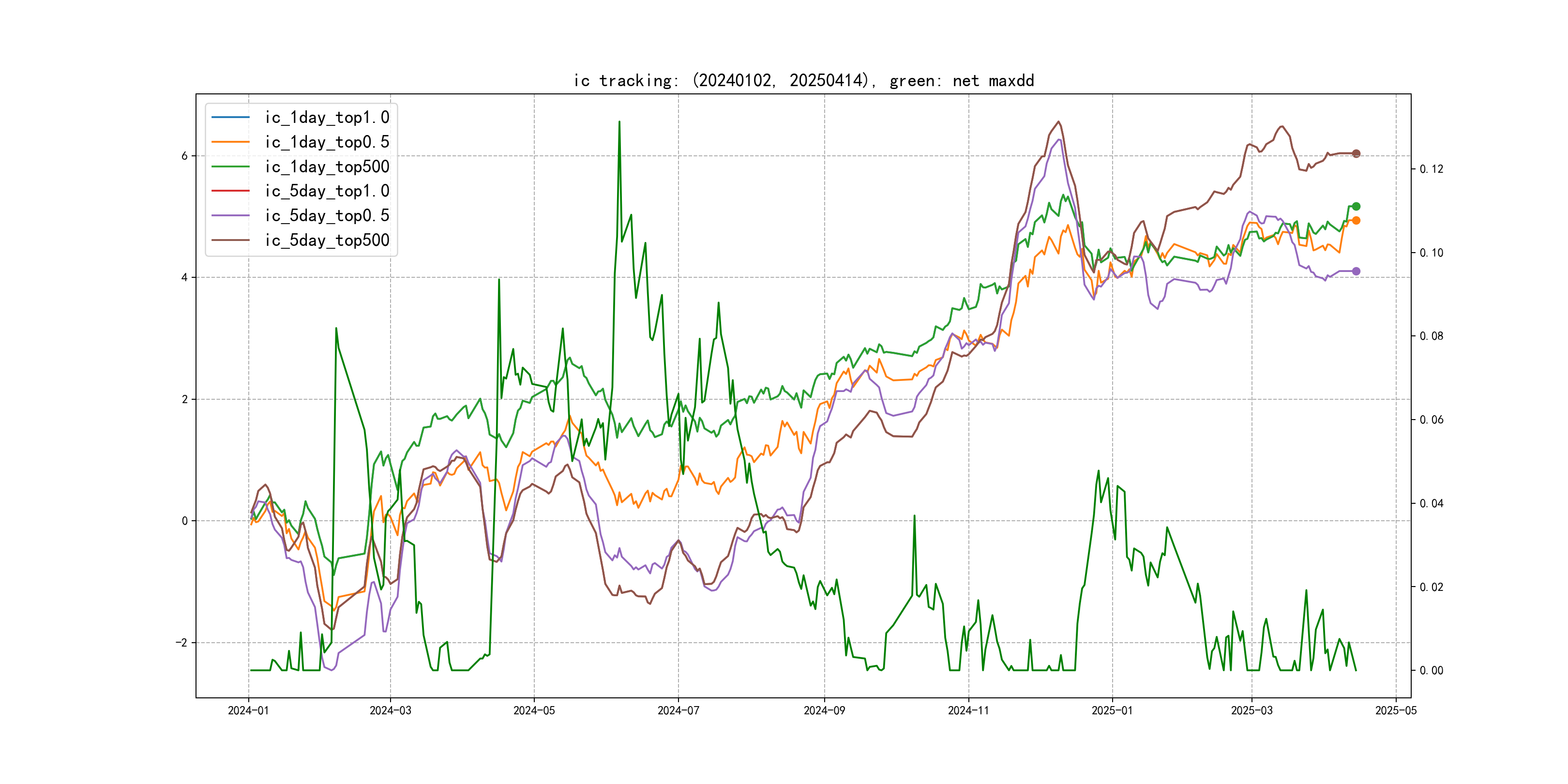Click the blue line swatch in legend
1568x784 pixels.
pyautogui.click(x=230, y=117)
